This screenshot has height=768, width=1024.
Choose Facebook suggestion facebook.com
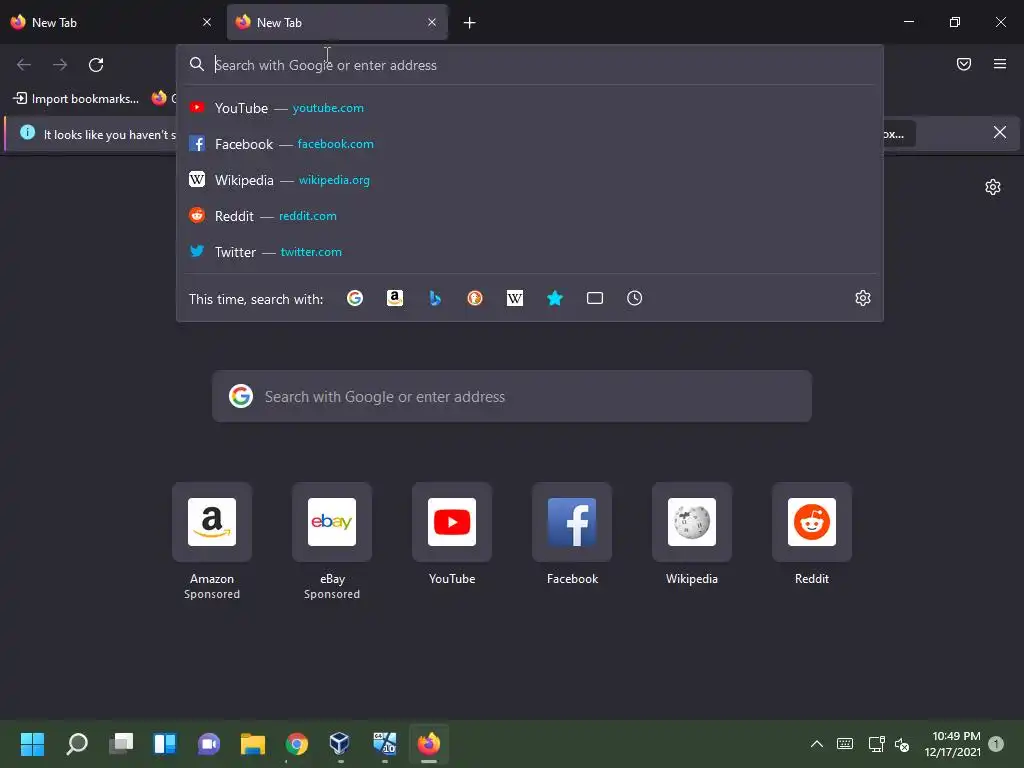[x=530, y=144]
